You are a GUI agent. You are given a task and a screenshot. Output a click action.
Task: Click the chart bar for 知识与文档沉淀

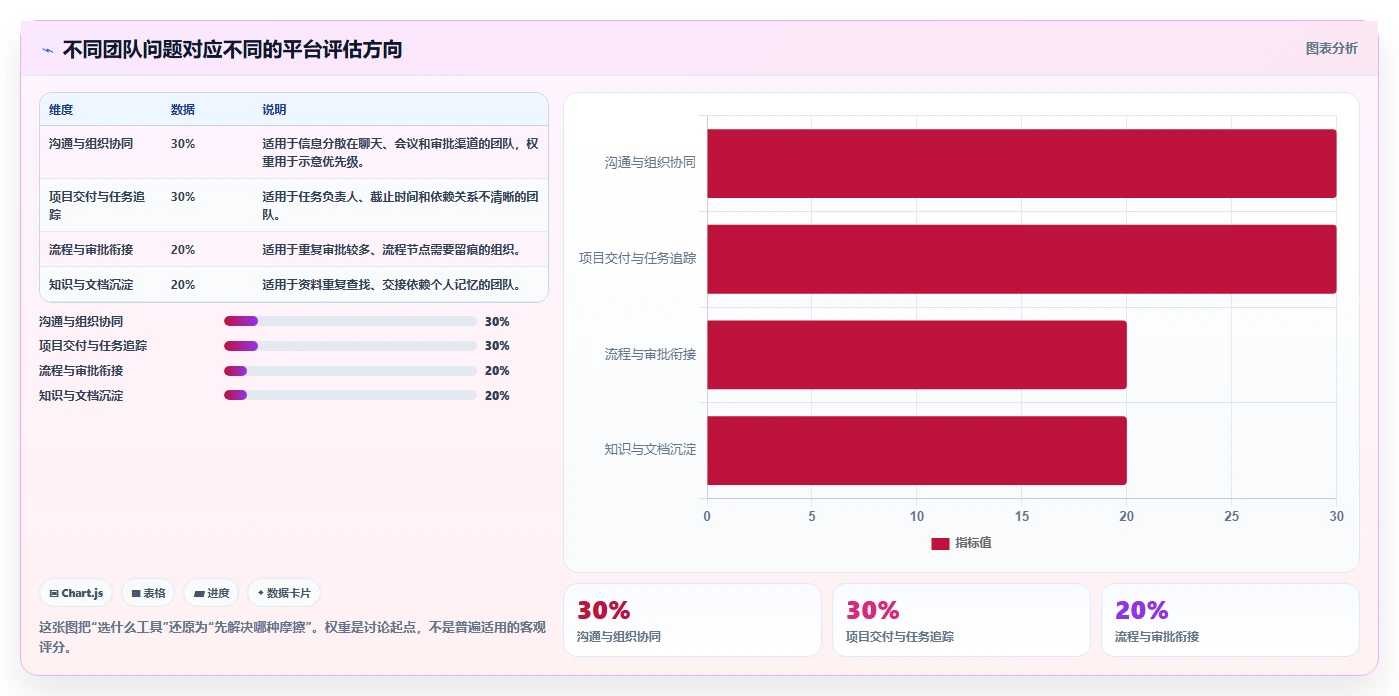click(x=917, y=450)
